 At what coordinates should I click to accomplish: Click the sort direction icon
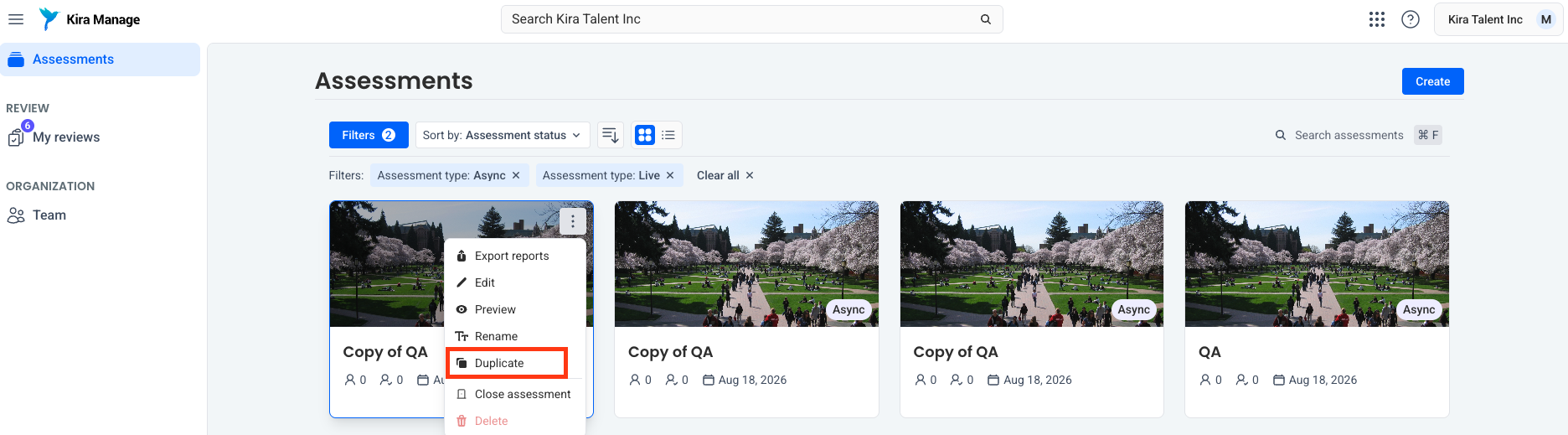[611, 135]
